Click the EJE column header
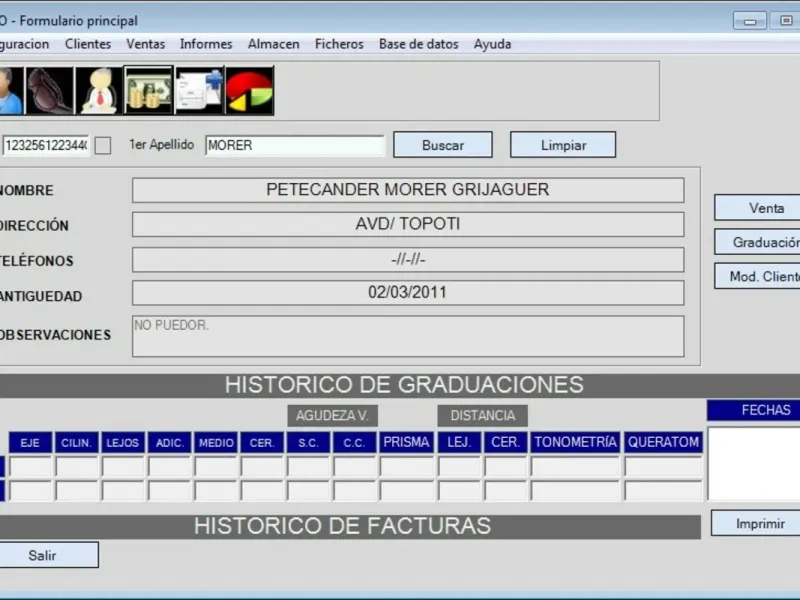 (30, 442)
